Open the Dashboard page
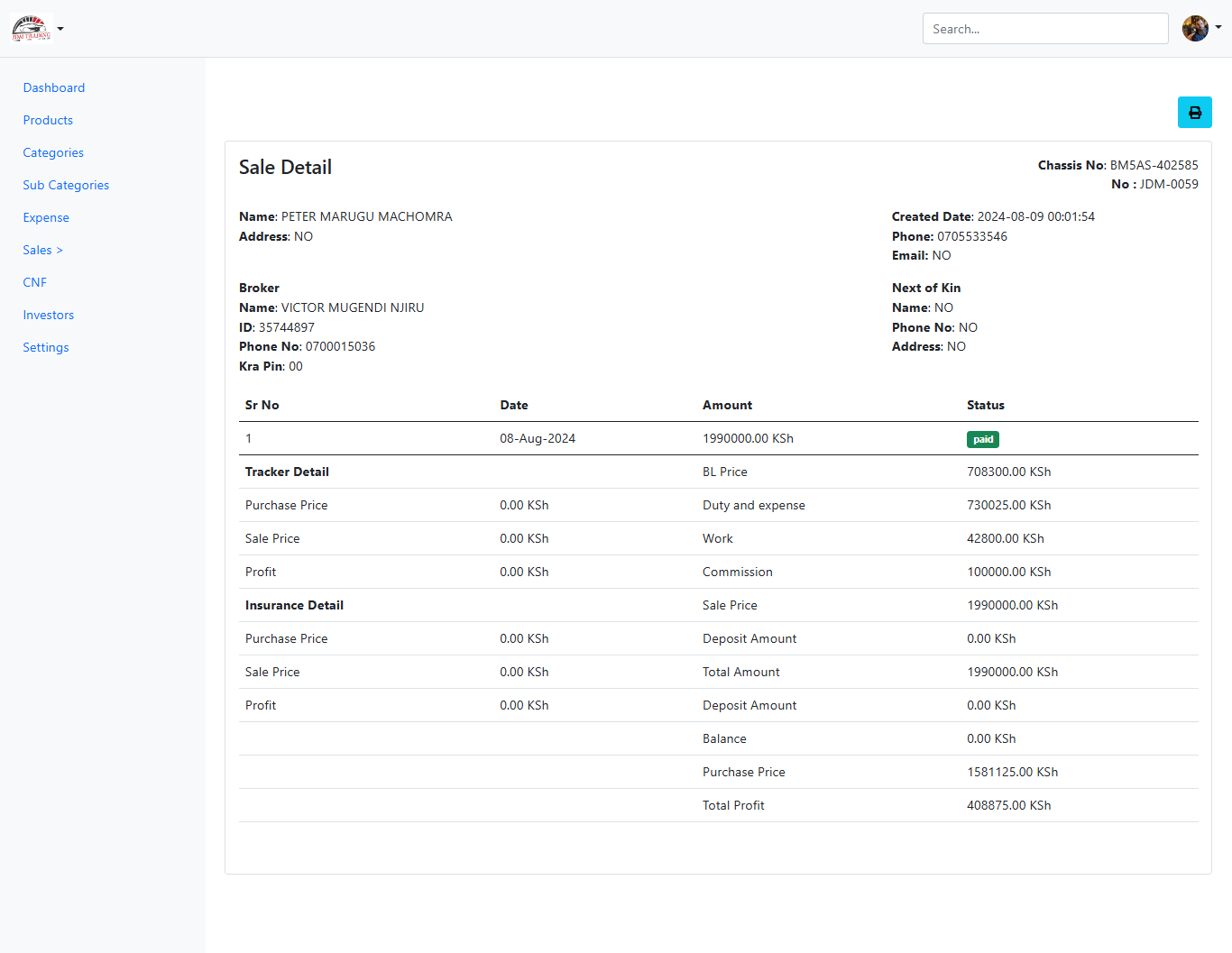The width and height of the screenshot is (1232, 953). pos(54,87)
